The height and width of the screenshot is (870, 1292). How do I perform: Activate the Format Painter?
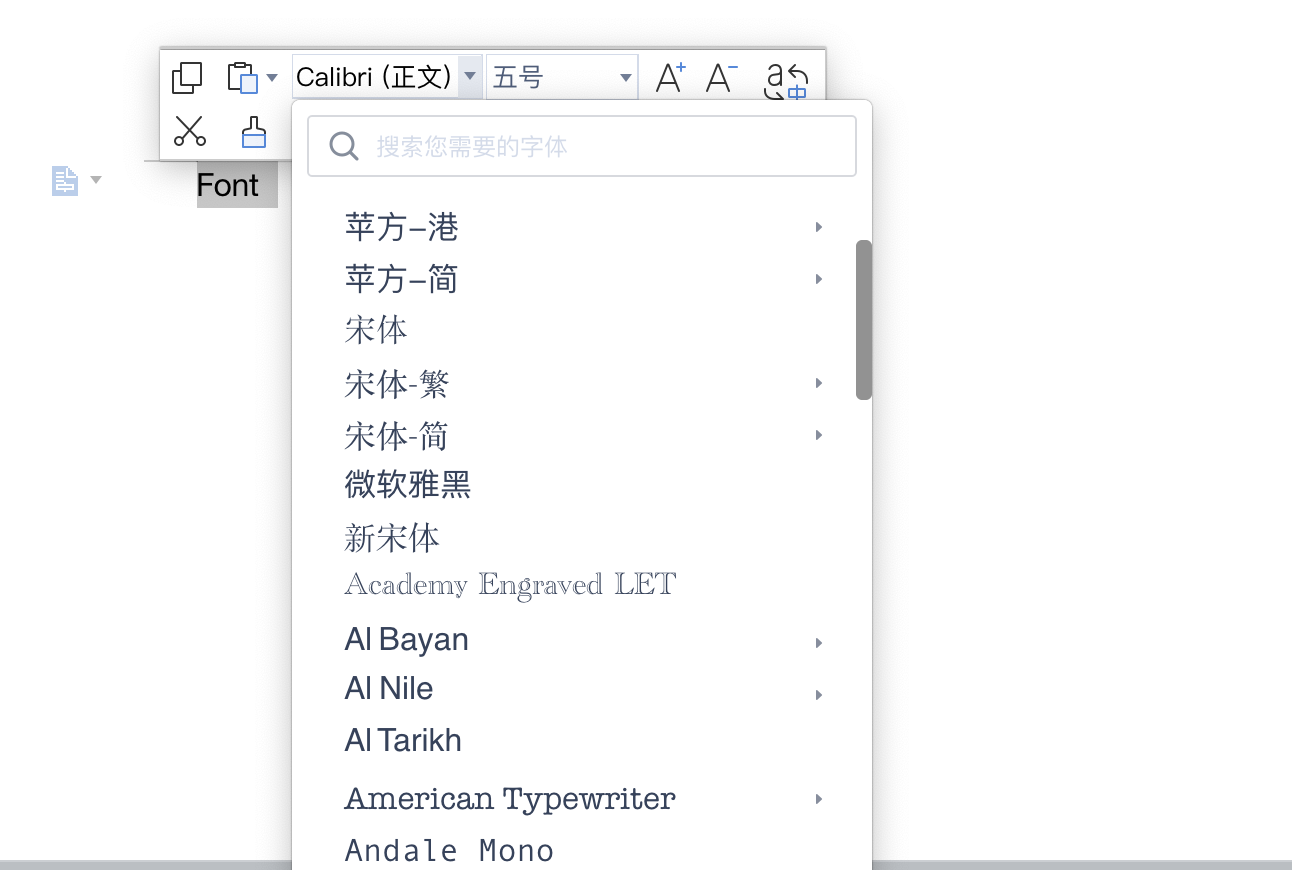(253, 131)
